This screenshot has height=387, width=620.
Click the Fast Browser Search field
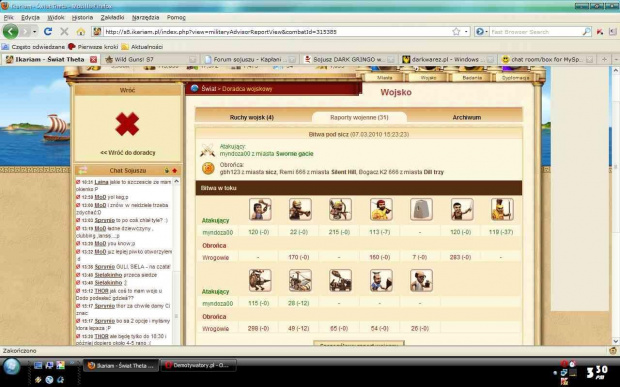(536, 32)
